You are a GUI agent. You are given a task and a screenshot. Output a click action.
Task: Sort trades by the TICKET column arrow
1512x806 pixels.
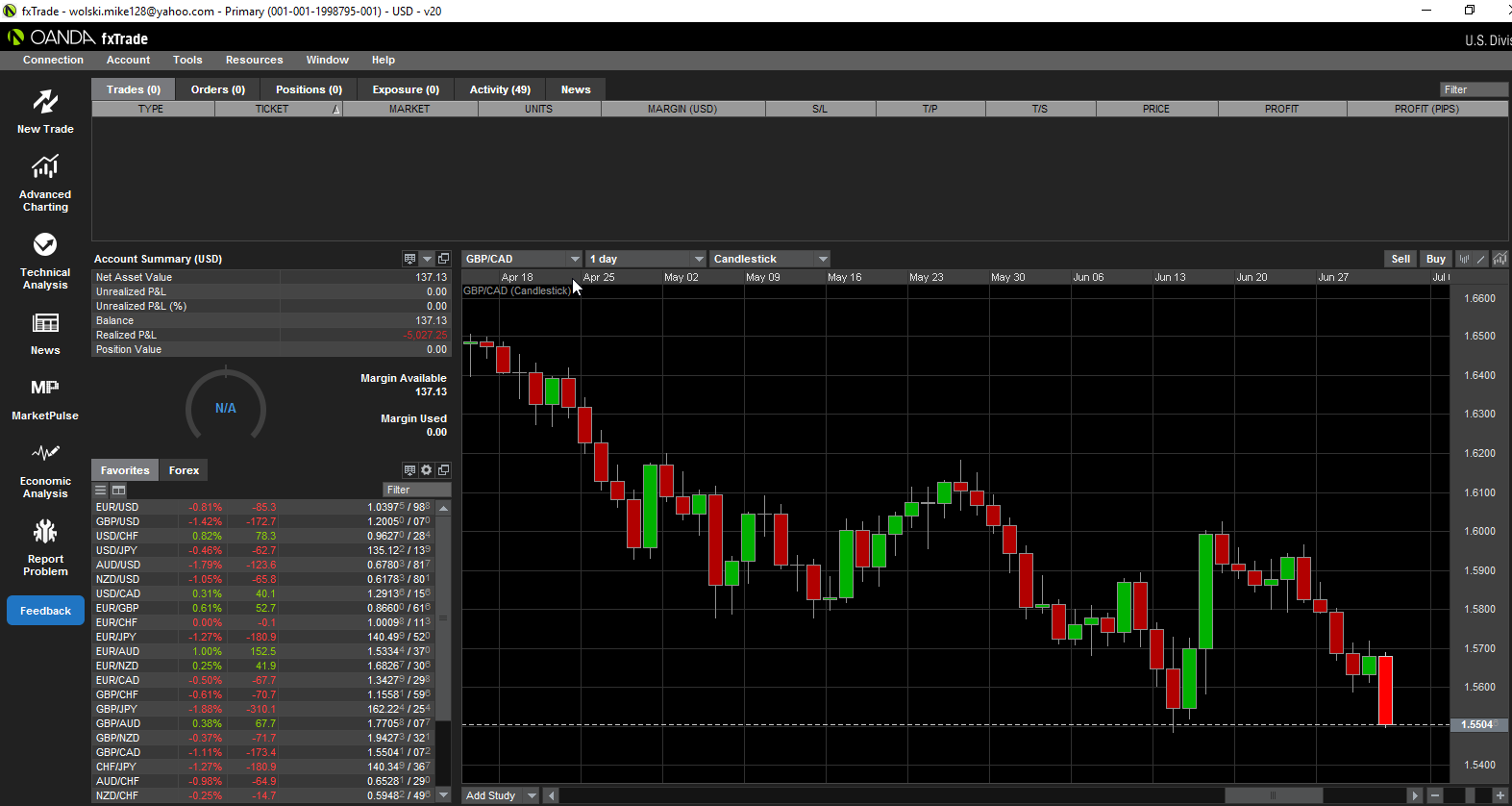point(336,110)
